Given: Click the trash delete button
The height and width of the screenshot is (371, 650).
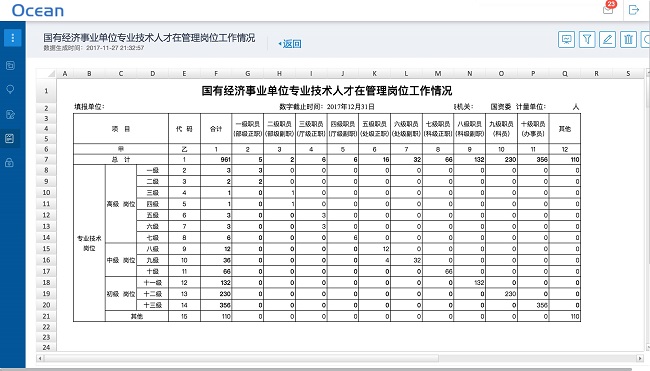Looking at the screenshot, I should pyautogui.click(x=628, y=39).
